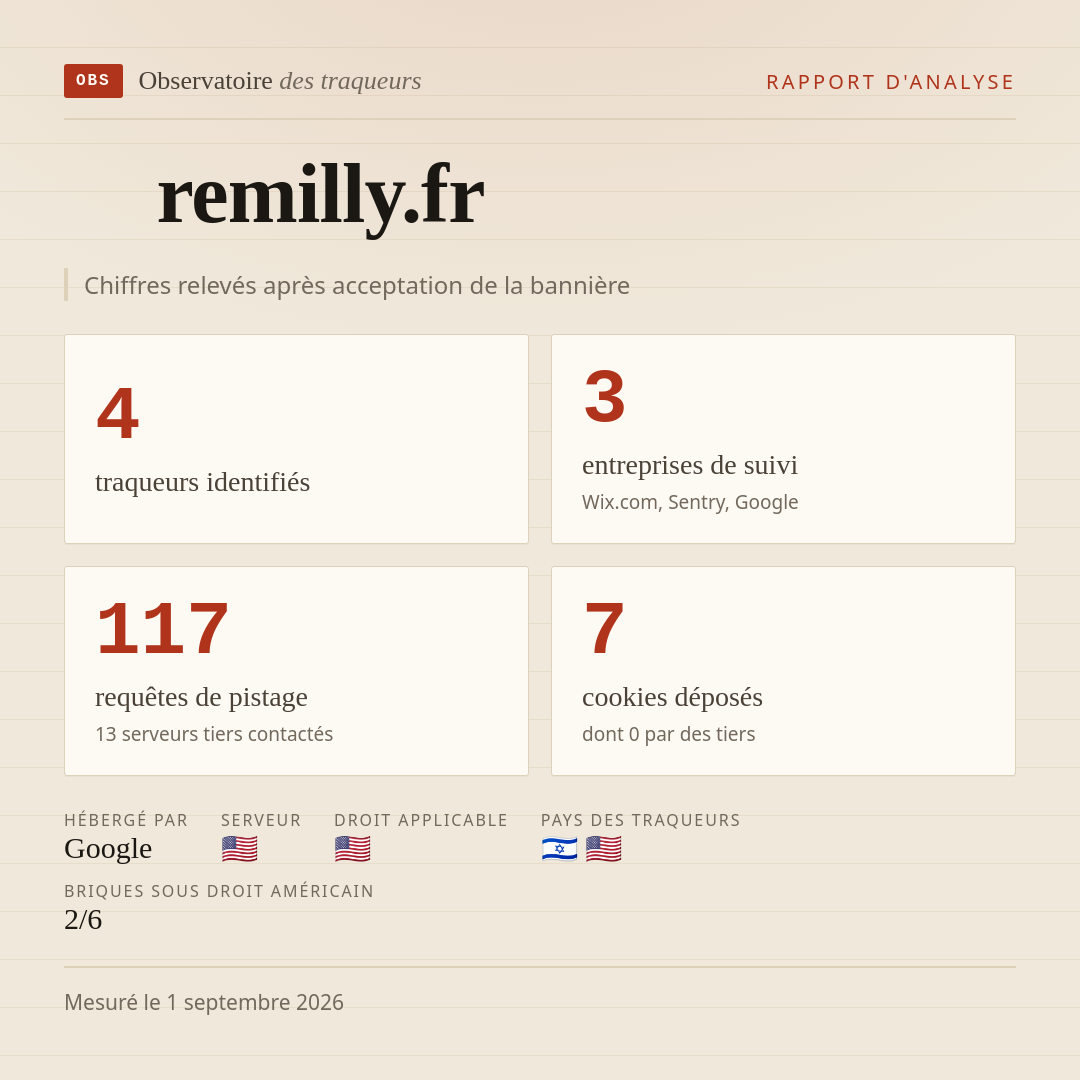Click the Rapport d'analyse header label
Viewport: 1080px width, 1080px height.
click(891, 82)
